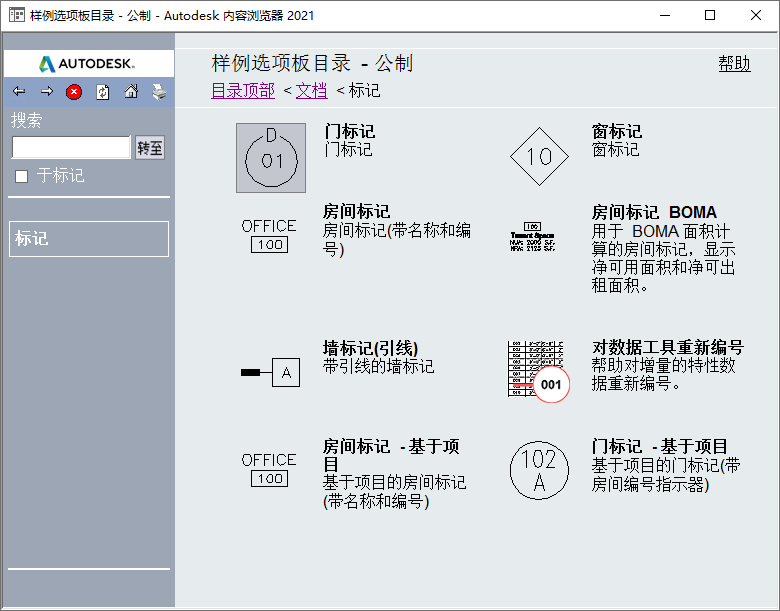
Task: Select the 窗标记 diamond 10 icon
Action: pyautogui.click(x=539, y=157)
